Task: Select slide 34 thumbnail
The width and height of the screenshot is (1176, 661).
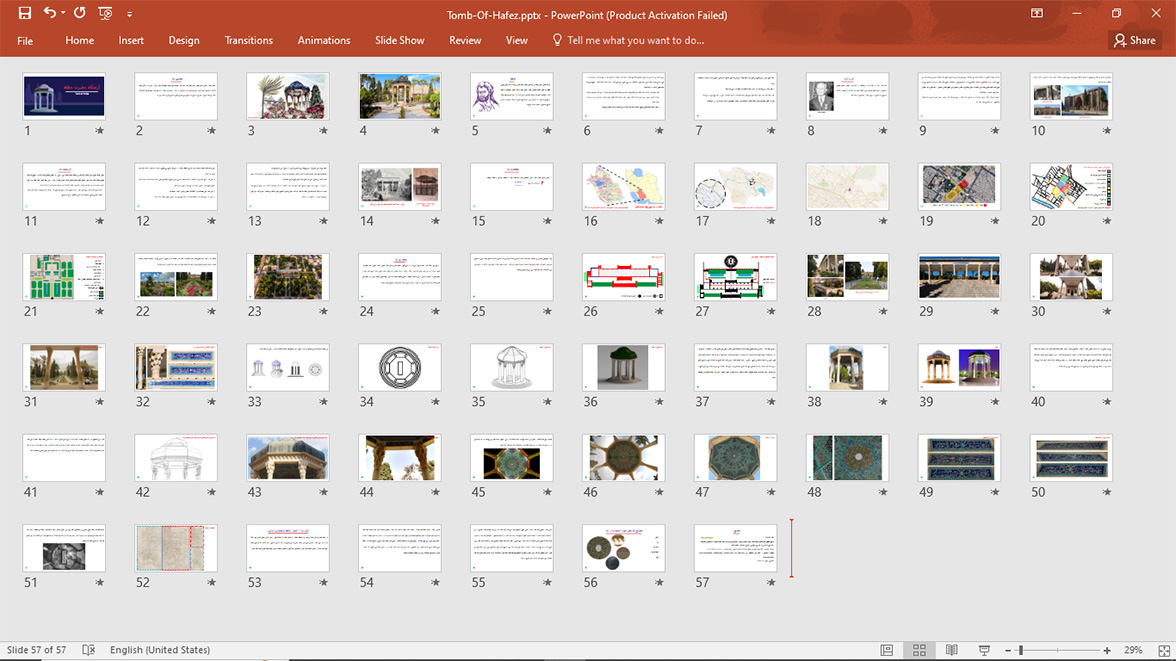Action: coord(399,367)
